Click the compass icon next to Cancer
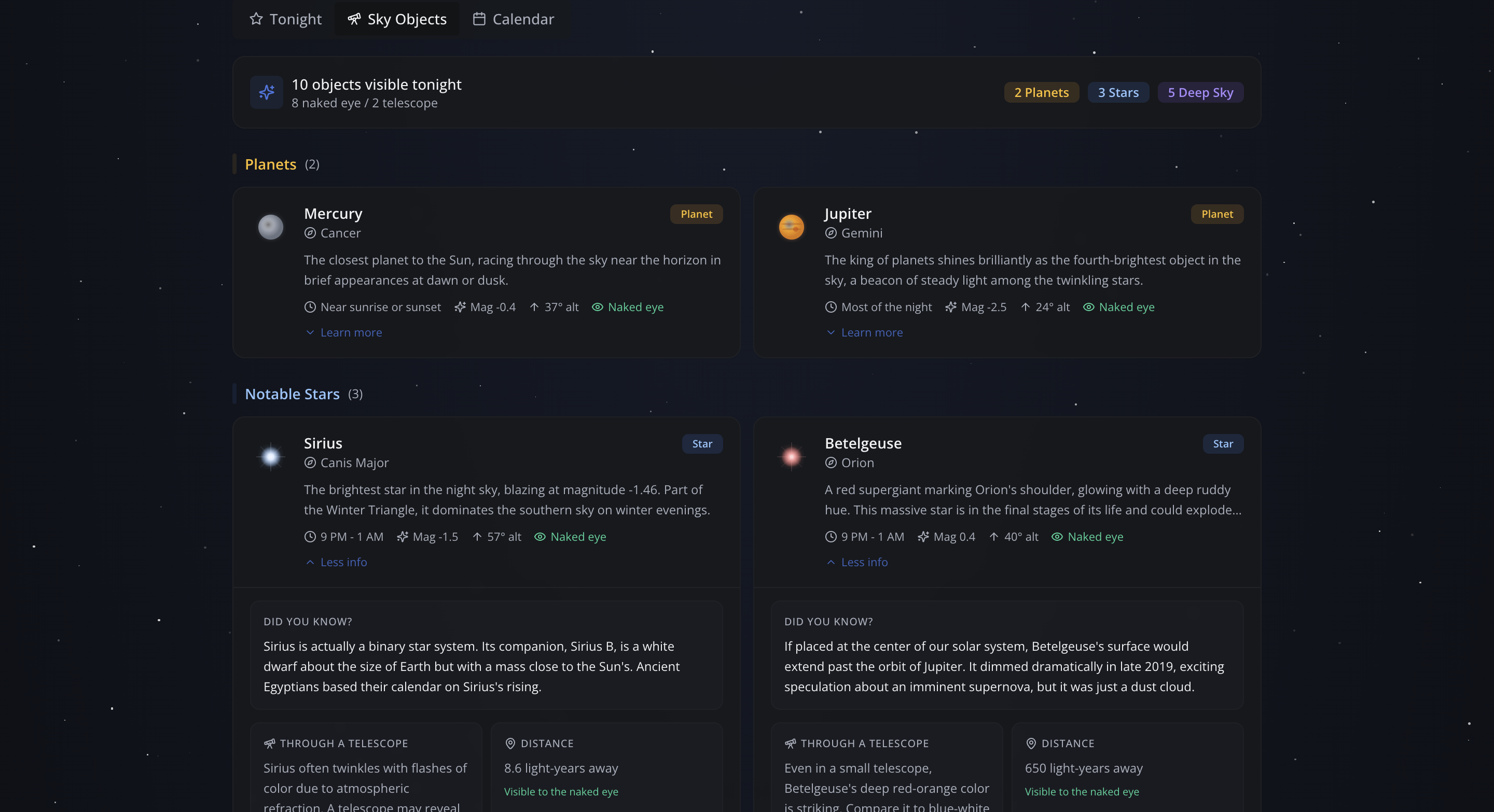Screen dimensions: 1494x812 pyautogui.click(x=310, y=233)
